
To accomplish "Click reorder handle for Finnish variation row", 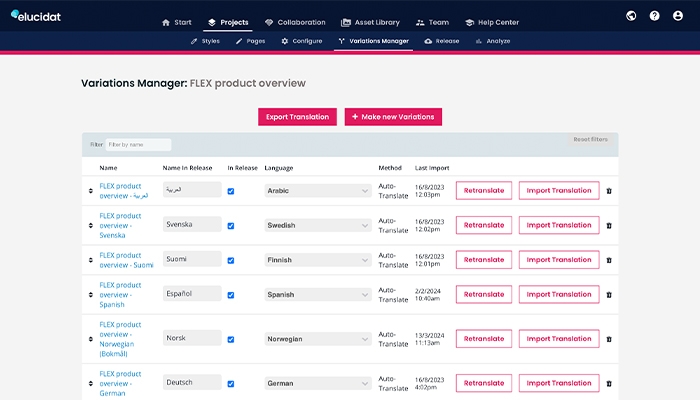I will pyautogui.click(x=91, y=260).
